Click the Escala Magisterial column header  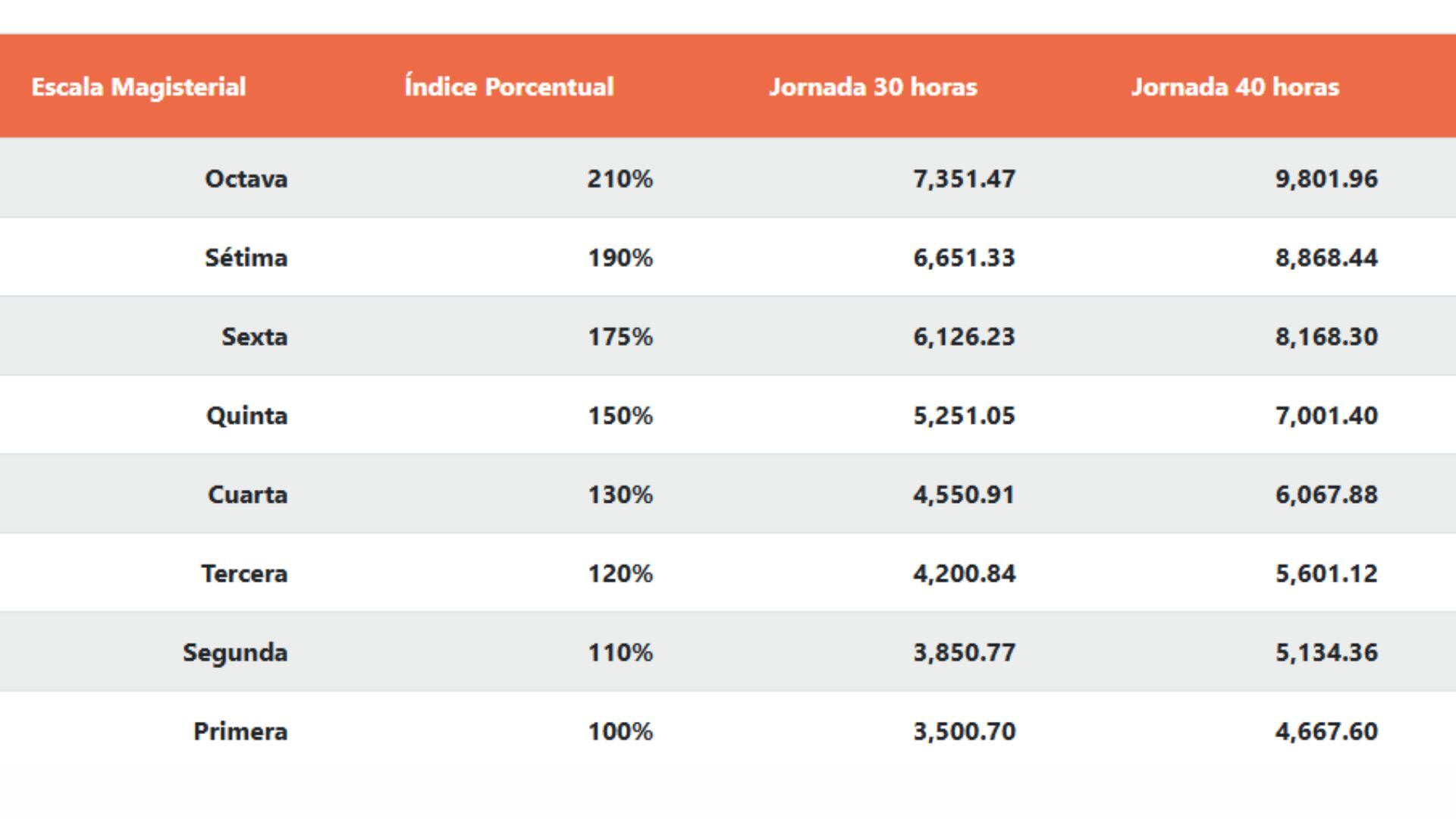tap(139, 87)
